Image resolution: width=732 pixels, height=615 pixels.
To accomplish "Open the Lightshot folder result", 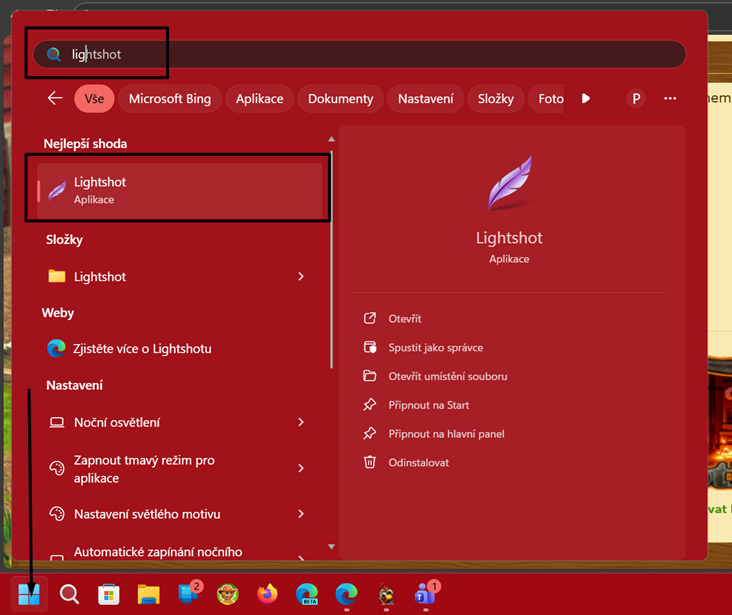I will [180, 276].
